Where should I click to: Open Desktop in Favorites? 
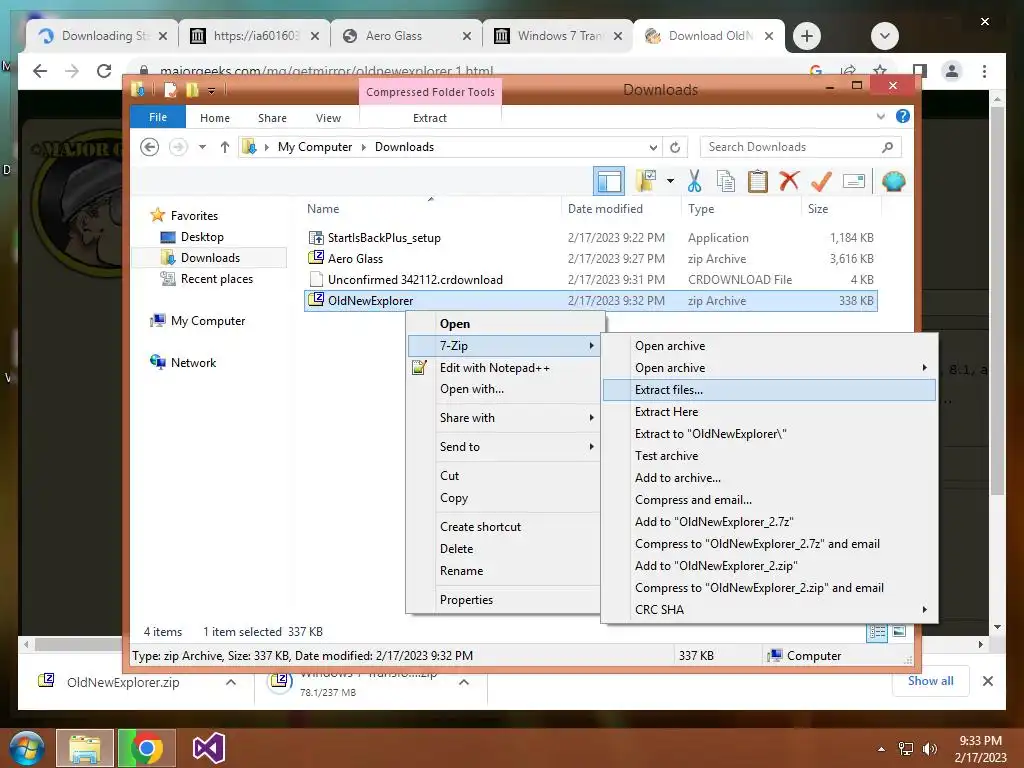click(202, 237)
